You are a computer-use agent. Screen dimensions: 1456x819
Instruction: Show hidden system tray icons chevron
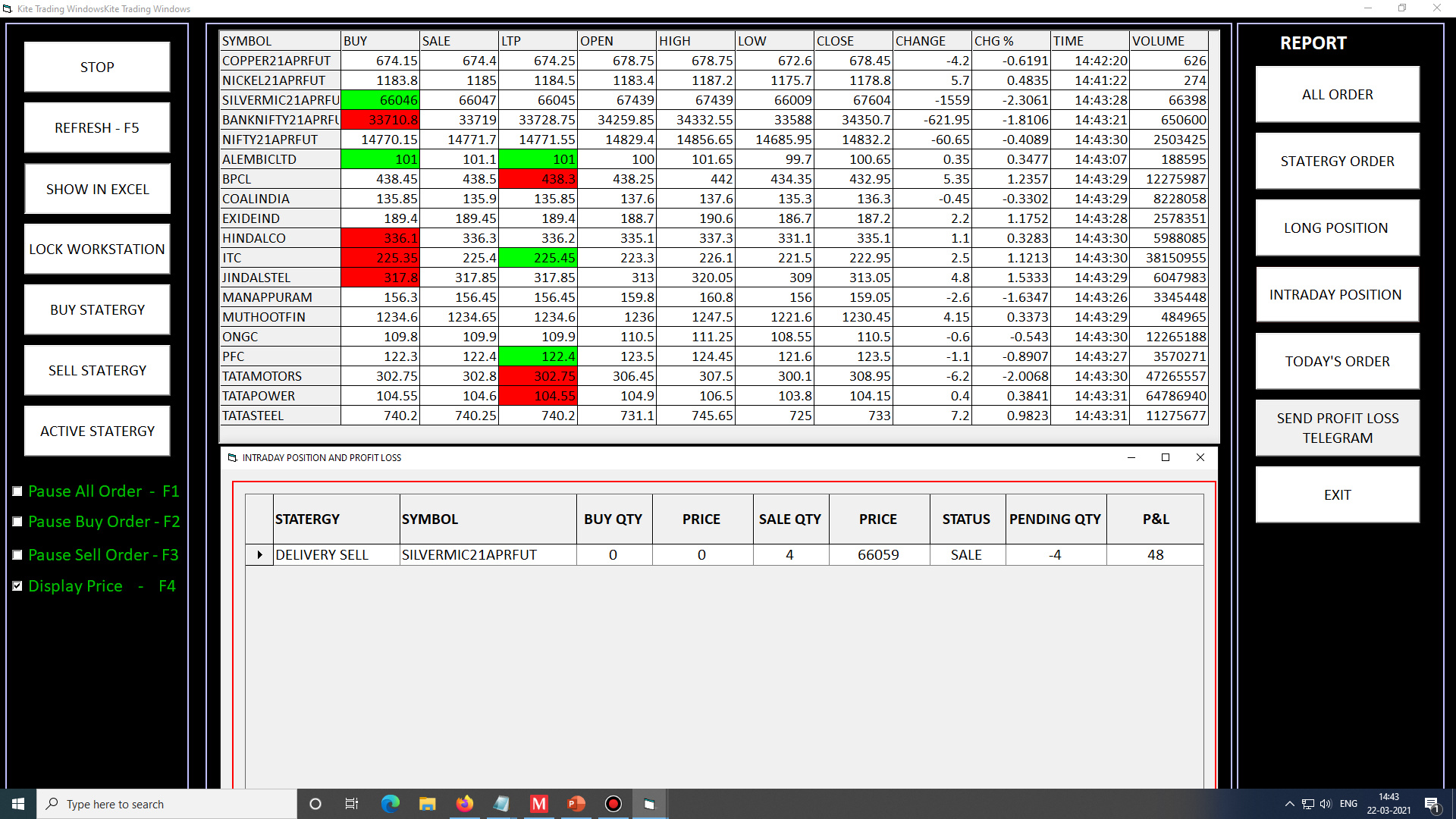point(1289,804)
